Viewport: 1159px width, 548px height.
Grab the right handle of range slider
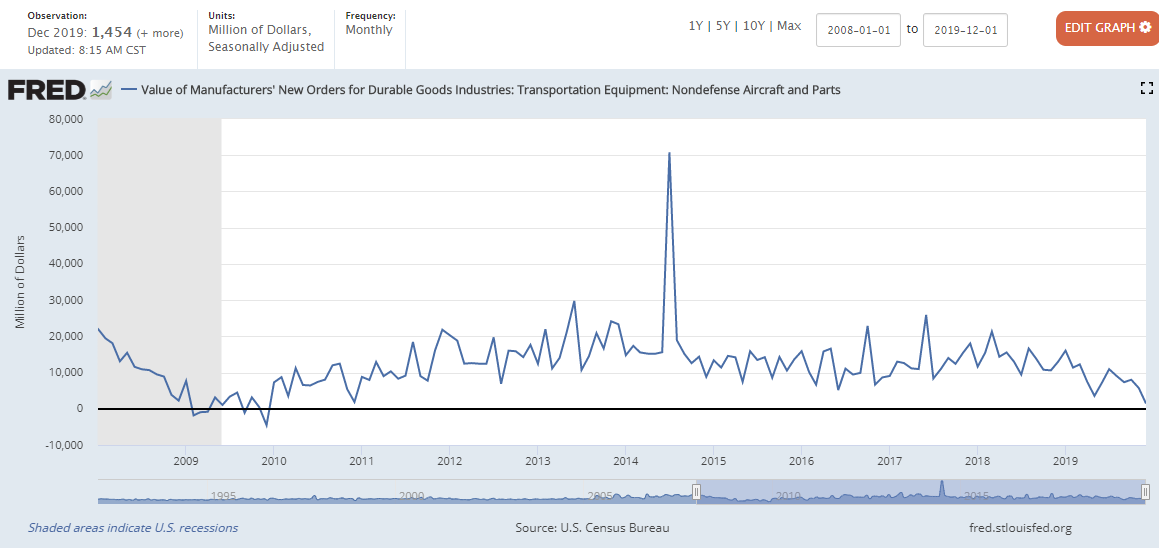coord(1146,491)
